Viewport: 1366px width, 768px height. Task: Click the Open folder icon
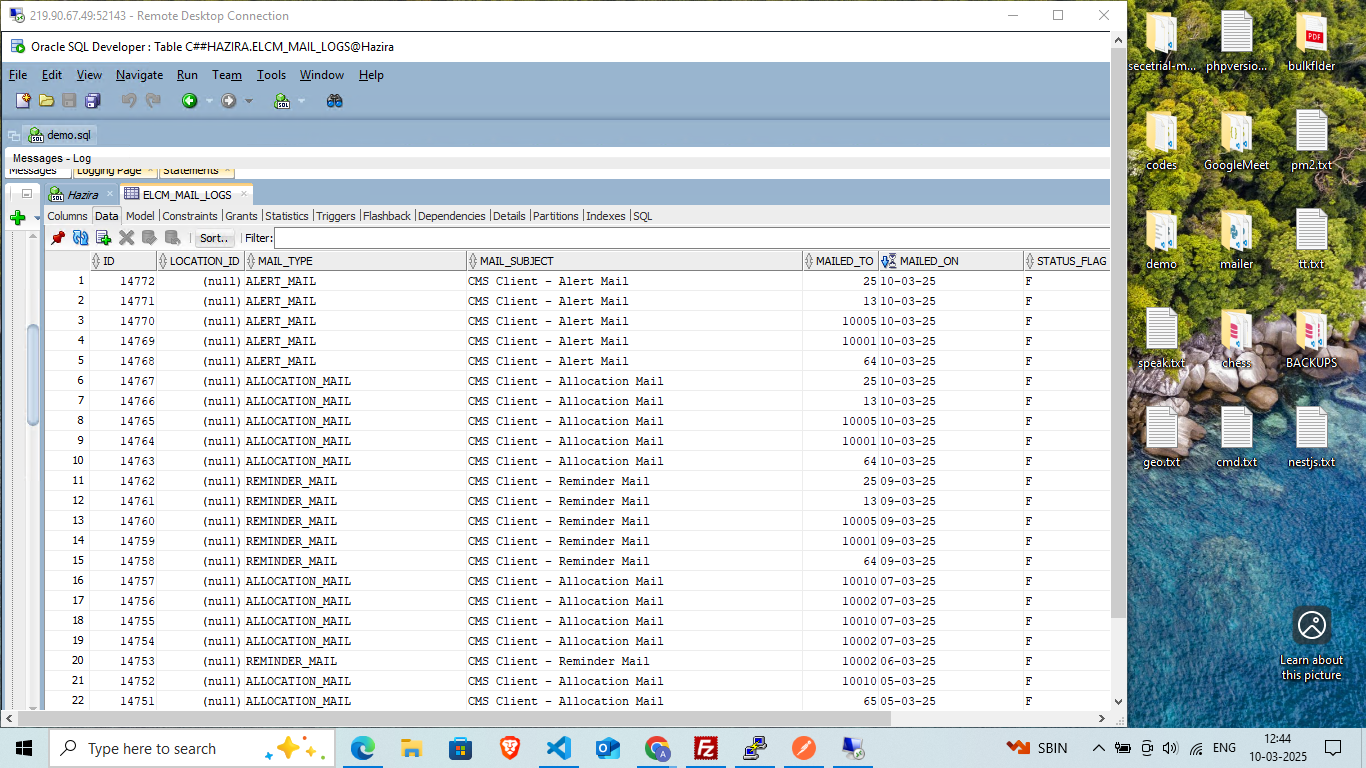[46, 100]
